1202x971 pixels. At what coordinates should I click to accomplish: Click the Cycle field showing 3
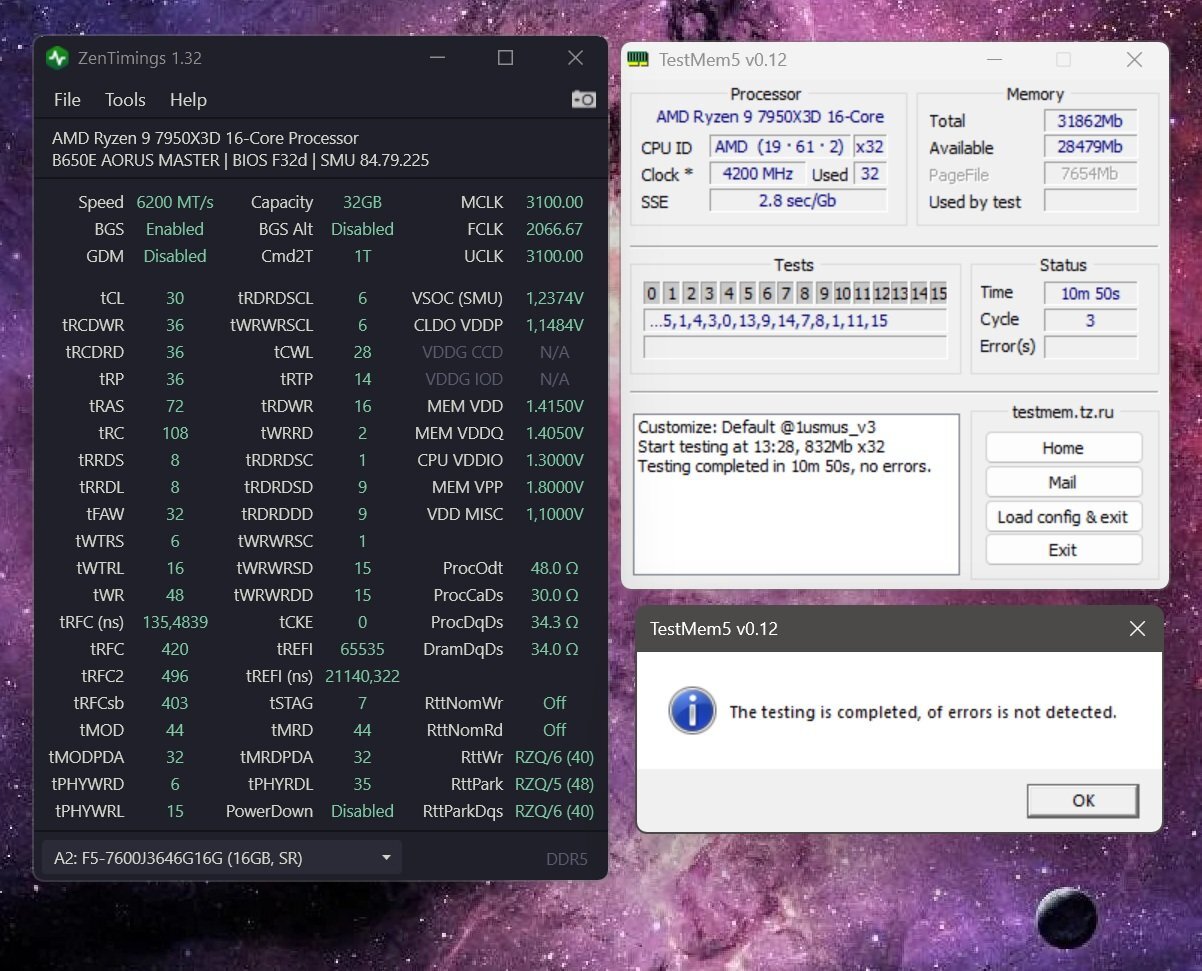(x=1091, y=320)
